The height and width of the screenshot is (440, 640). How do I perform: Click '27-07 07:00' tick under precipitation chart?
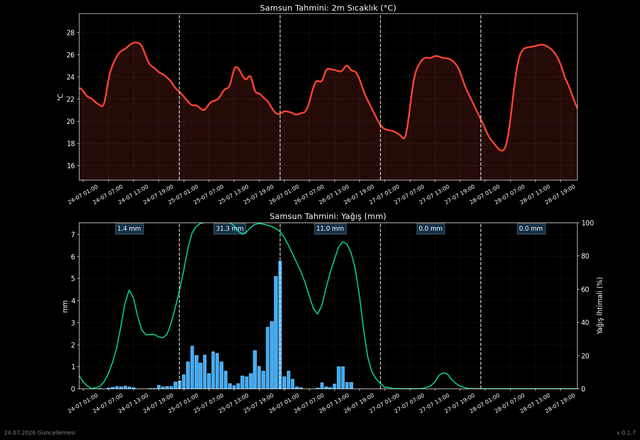(409, 404)
